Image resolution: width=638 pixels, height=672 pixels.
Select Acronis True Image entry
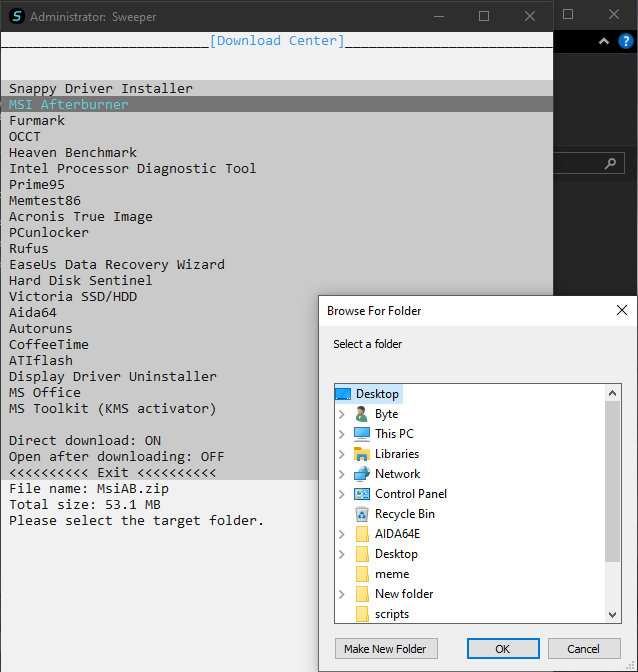point(81,217)
